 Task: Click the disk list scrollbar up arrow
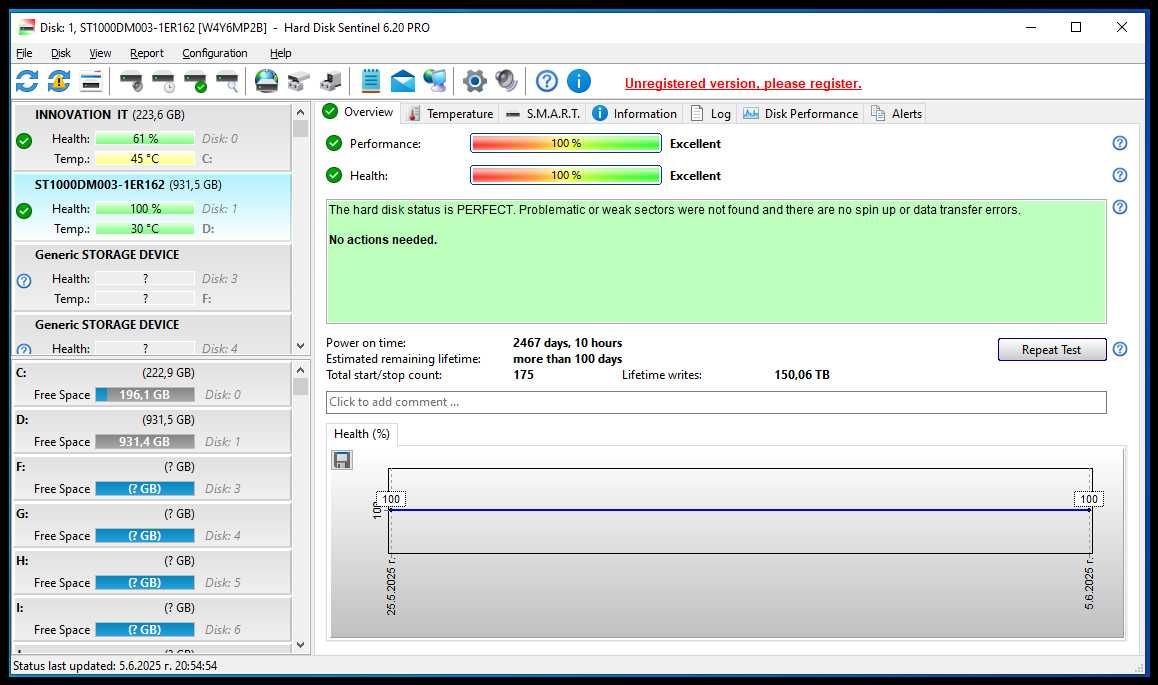click(x=300, y=112)
